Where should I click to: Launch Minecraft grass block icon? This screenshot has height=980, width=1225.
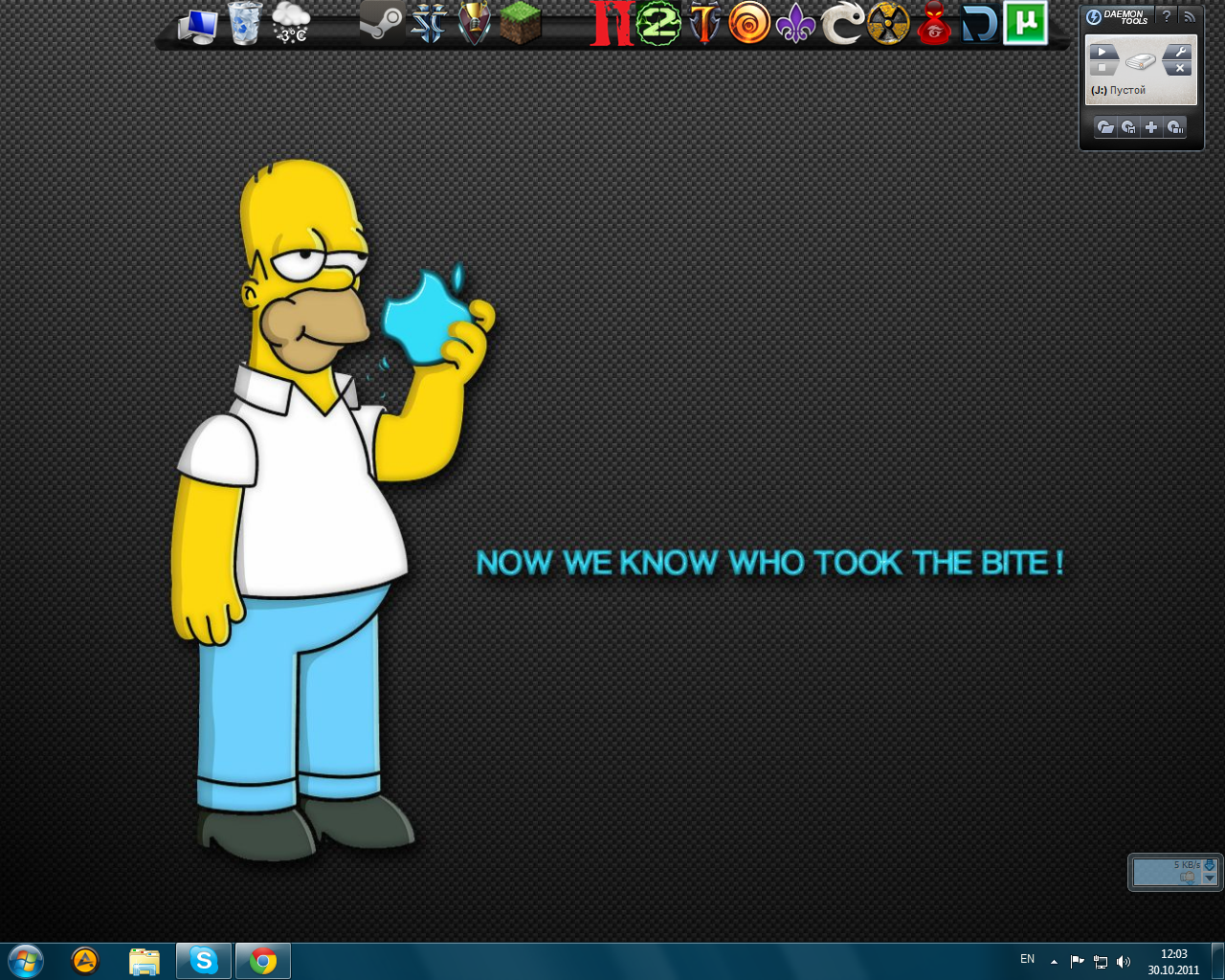[x=521, y=24]
